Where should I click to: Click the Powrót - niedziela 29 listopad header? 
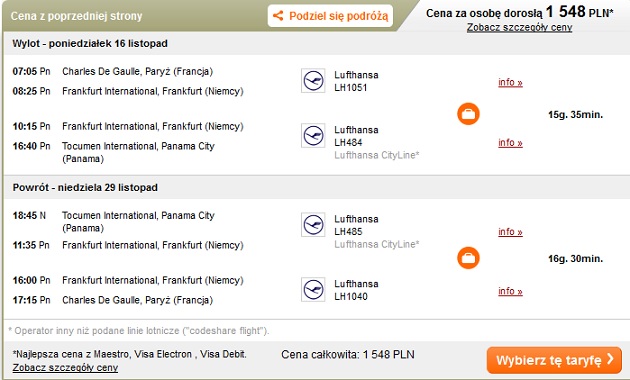pos(85,188)
